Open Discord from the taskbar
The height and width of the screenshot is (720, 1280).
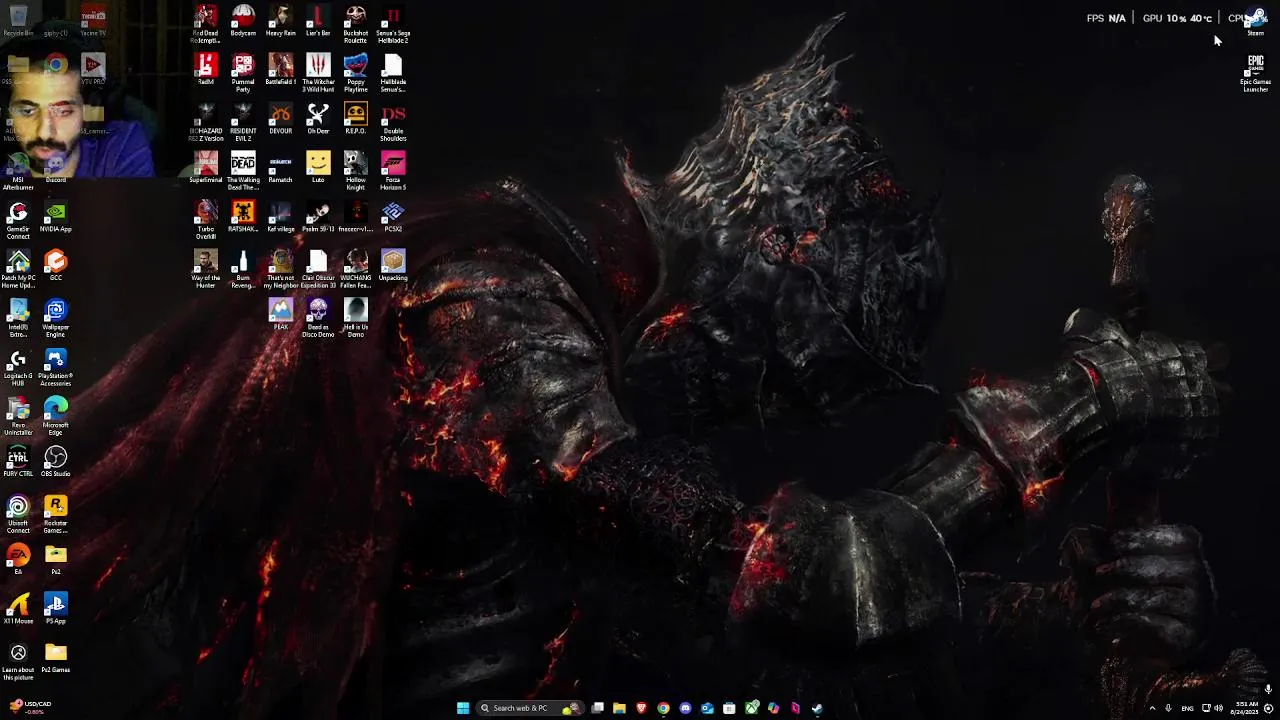pos(685,708)
